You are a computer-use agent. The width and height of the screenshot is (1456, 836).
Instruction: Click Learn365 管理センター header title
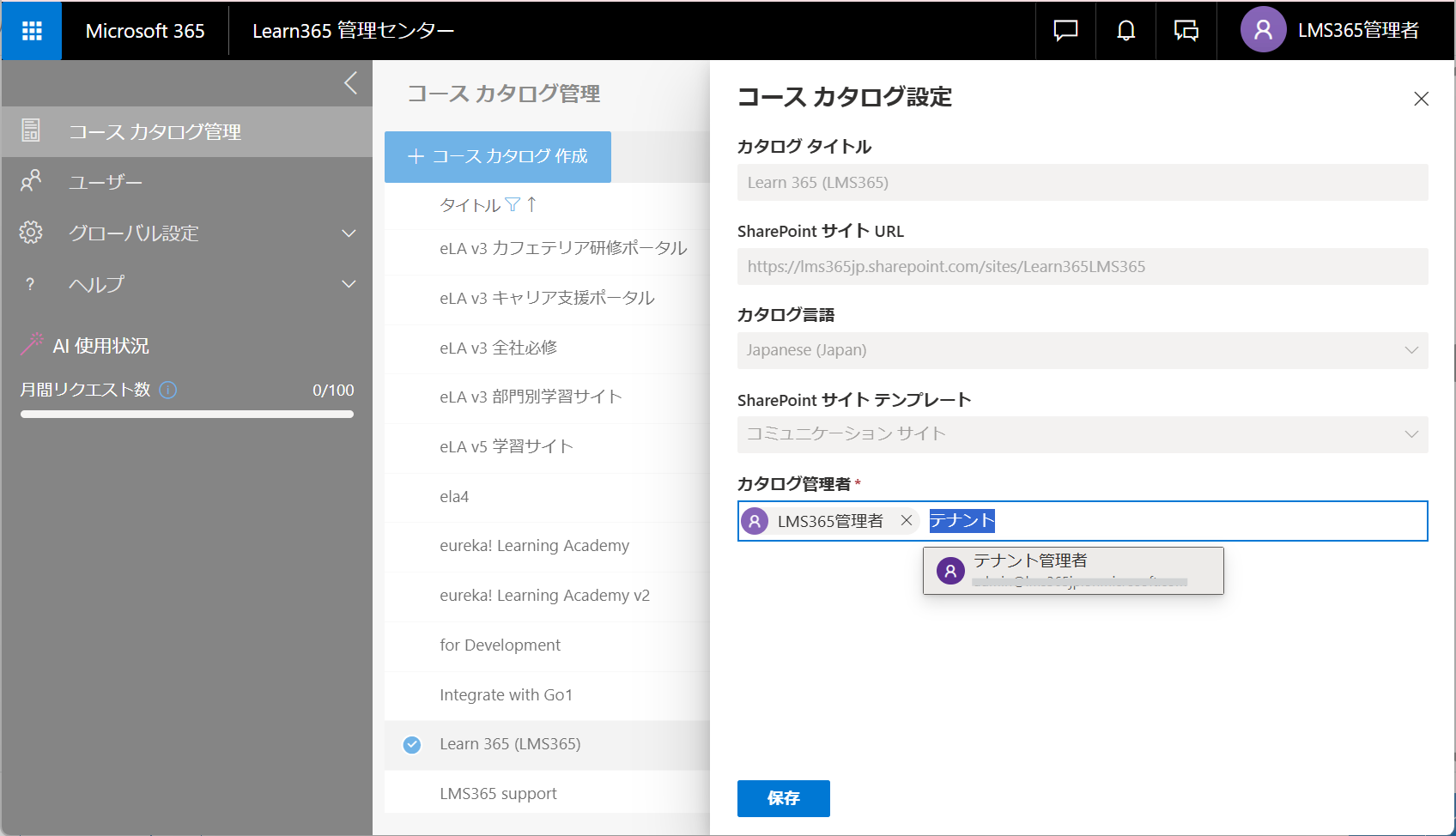[x=353, y=31]
